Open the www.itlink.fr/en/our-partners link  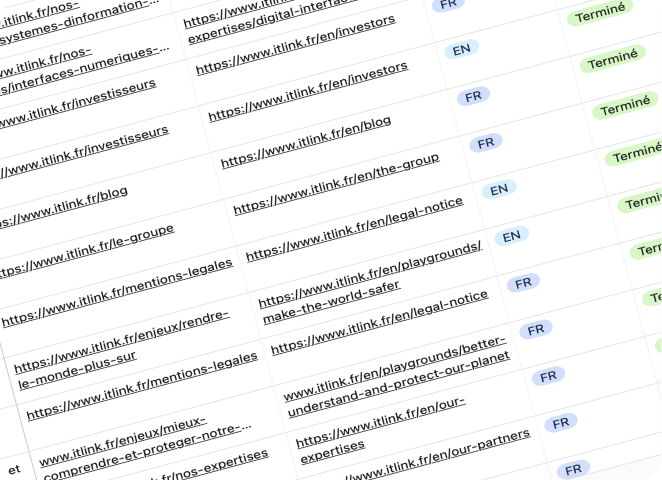pos(435,456)
